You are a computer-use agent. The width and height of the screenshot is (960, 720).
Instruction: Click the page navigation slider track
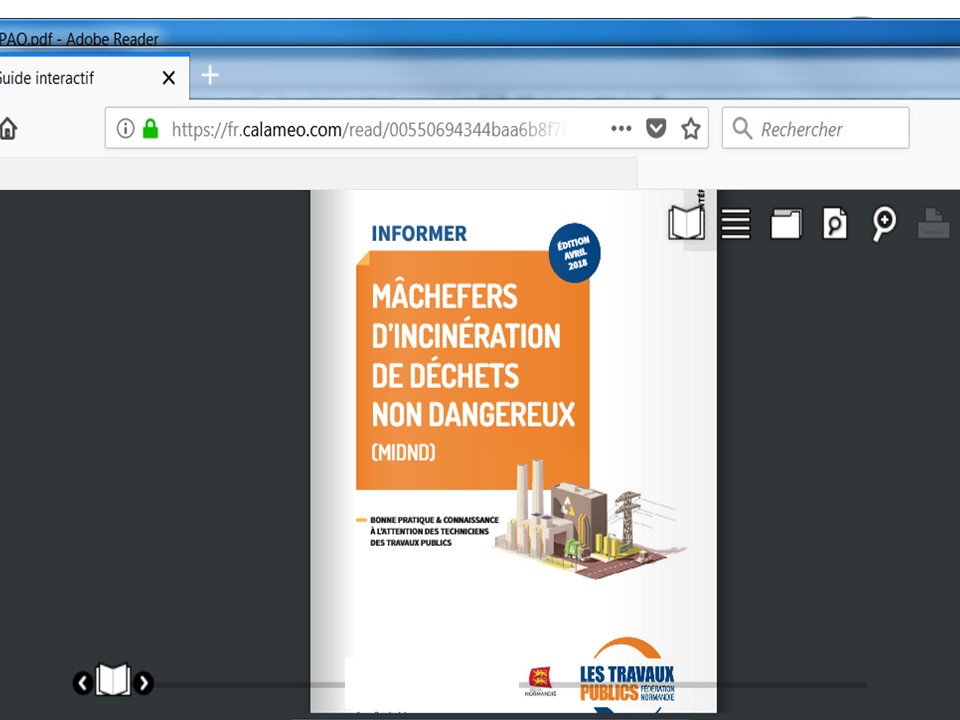(x=500, y=685)
